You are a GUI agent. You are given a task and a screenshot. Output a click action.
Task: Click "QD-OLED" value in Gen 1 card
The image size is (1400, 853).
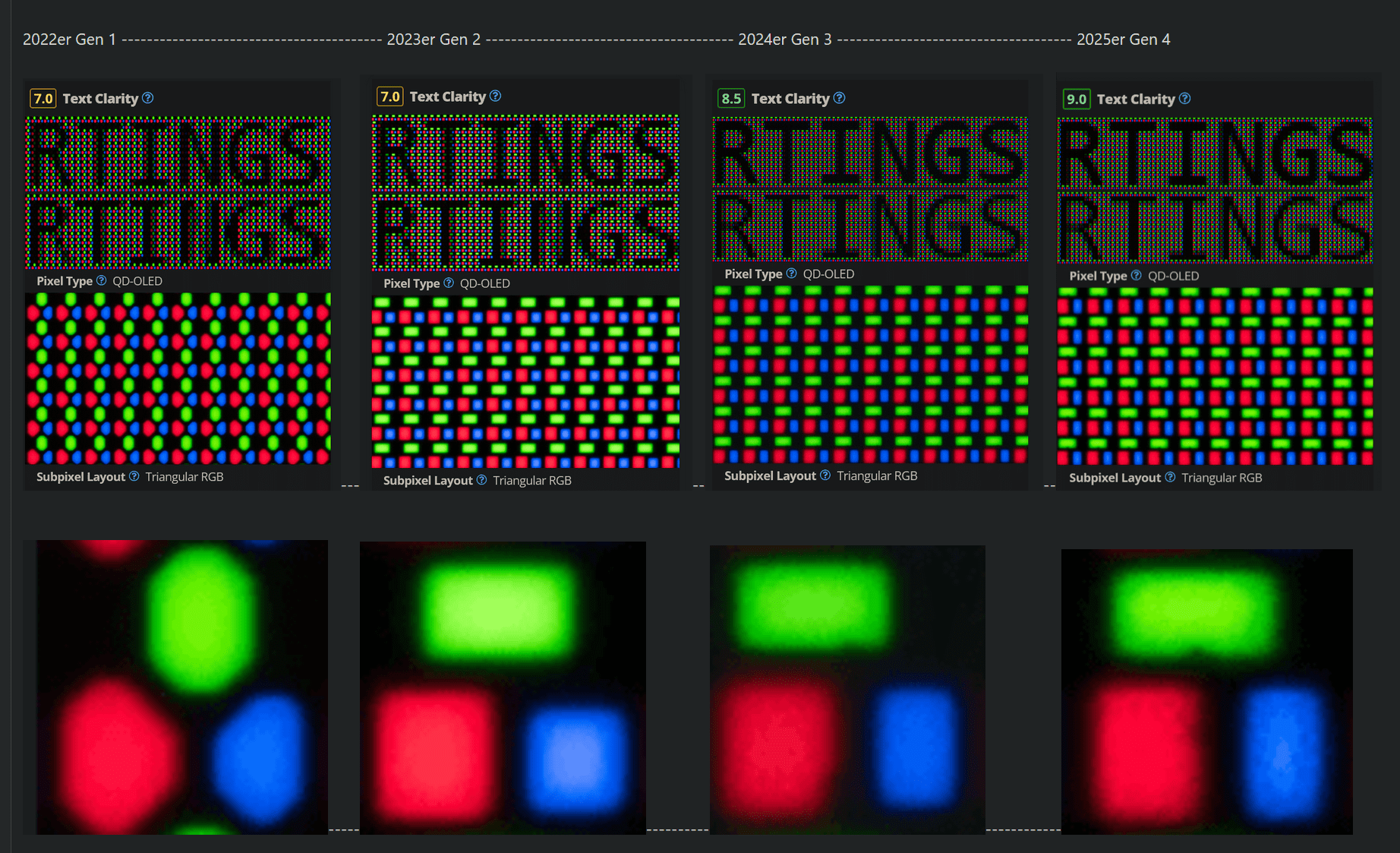pos(137,281)
